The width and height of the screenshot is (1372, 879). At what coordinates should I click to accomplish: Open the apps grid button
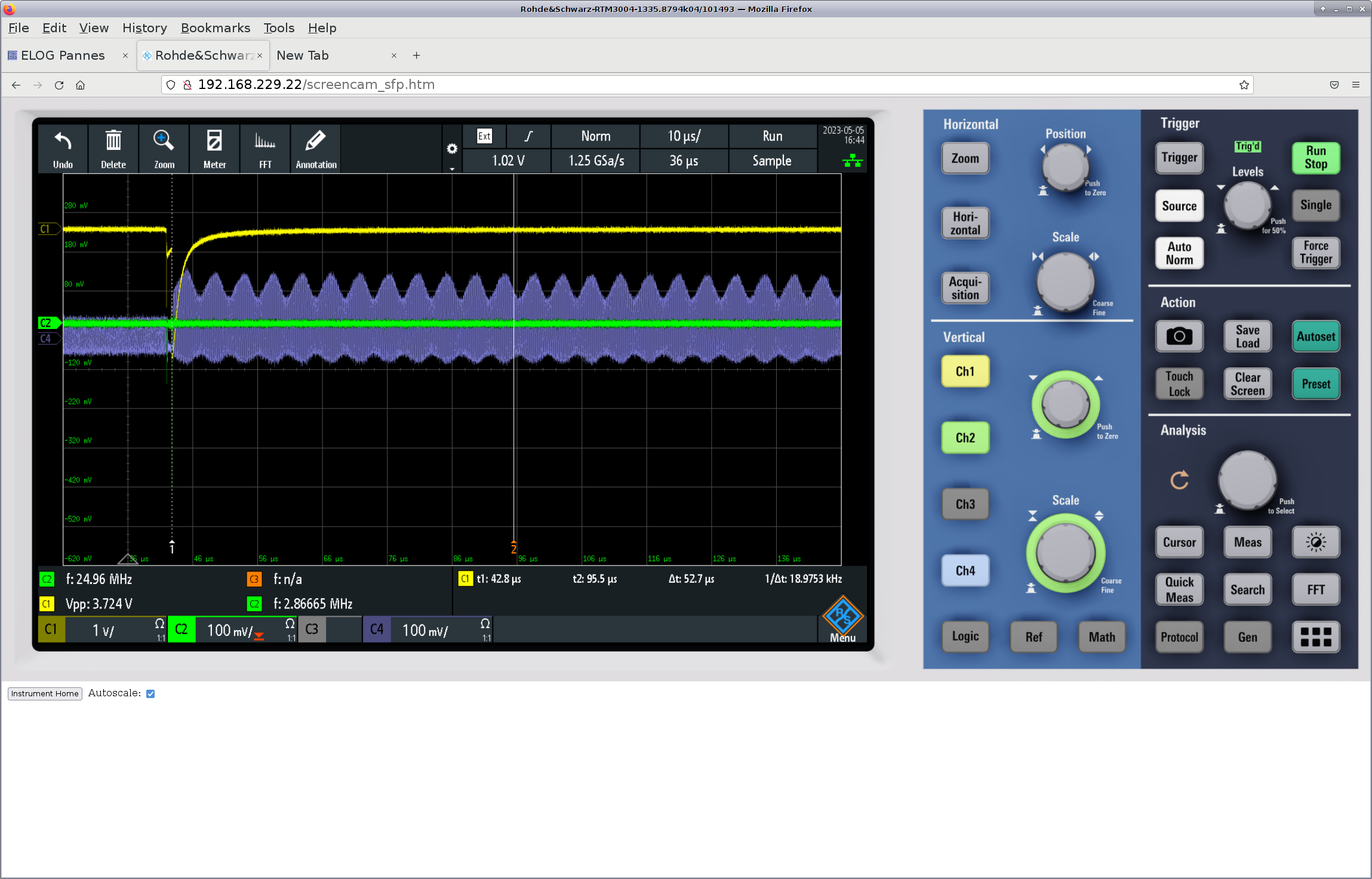(1315, 637)
